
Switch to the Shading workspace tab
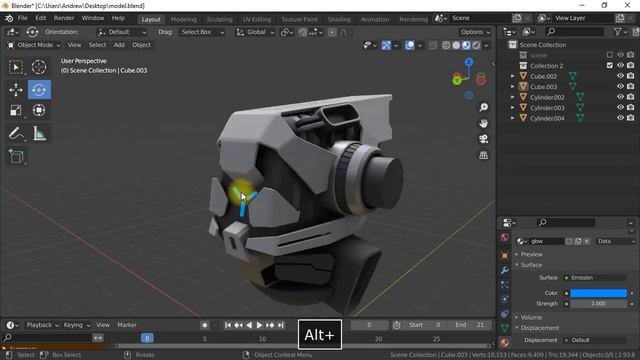(x=339, y=19)
